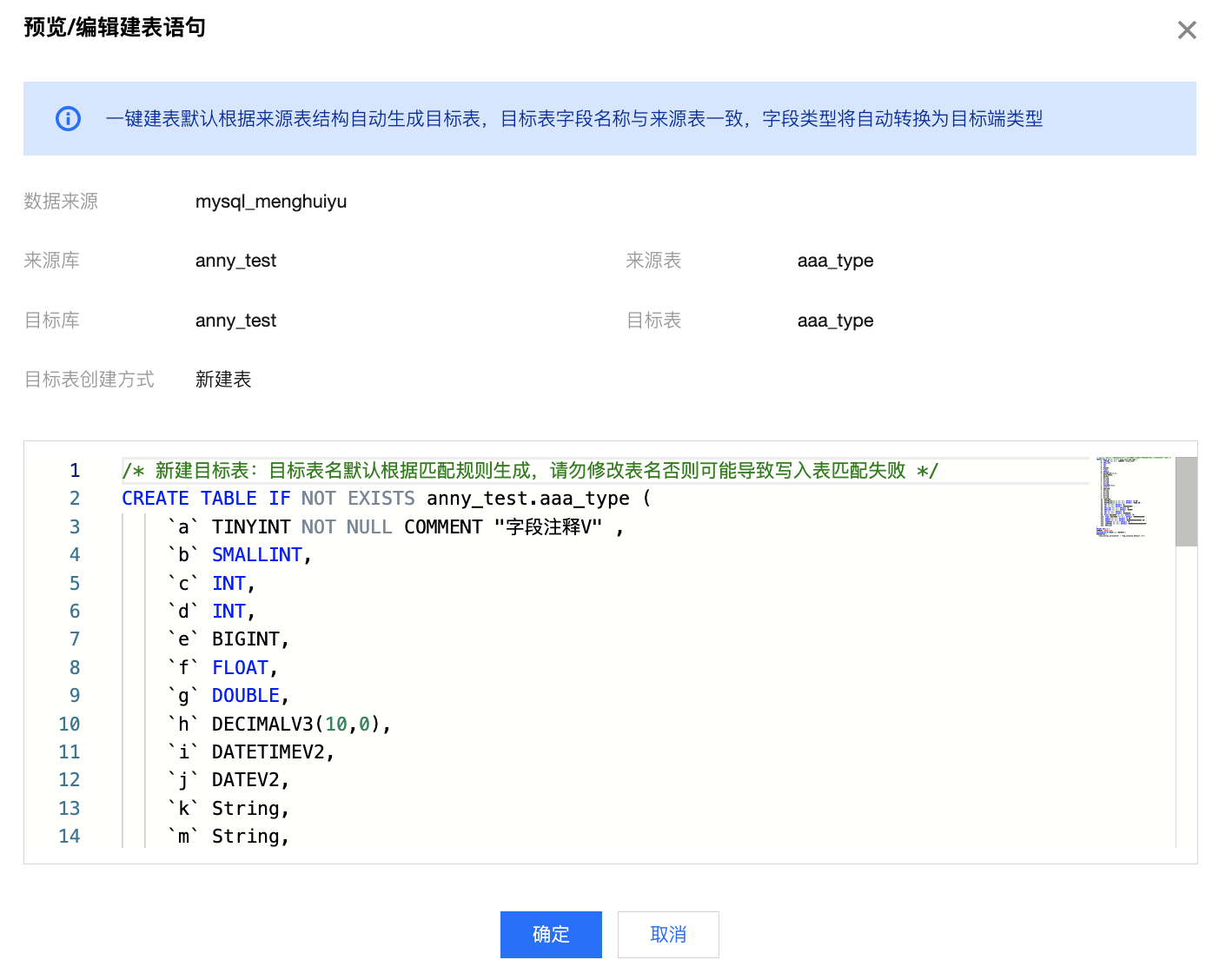Click data source value mysql_menghuiyu

tap(271, 202)
